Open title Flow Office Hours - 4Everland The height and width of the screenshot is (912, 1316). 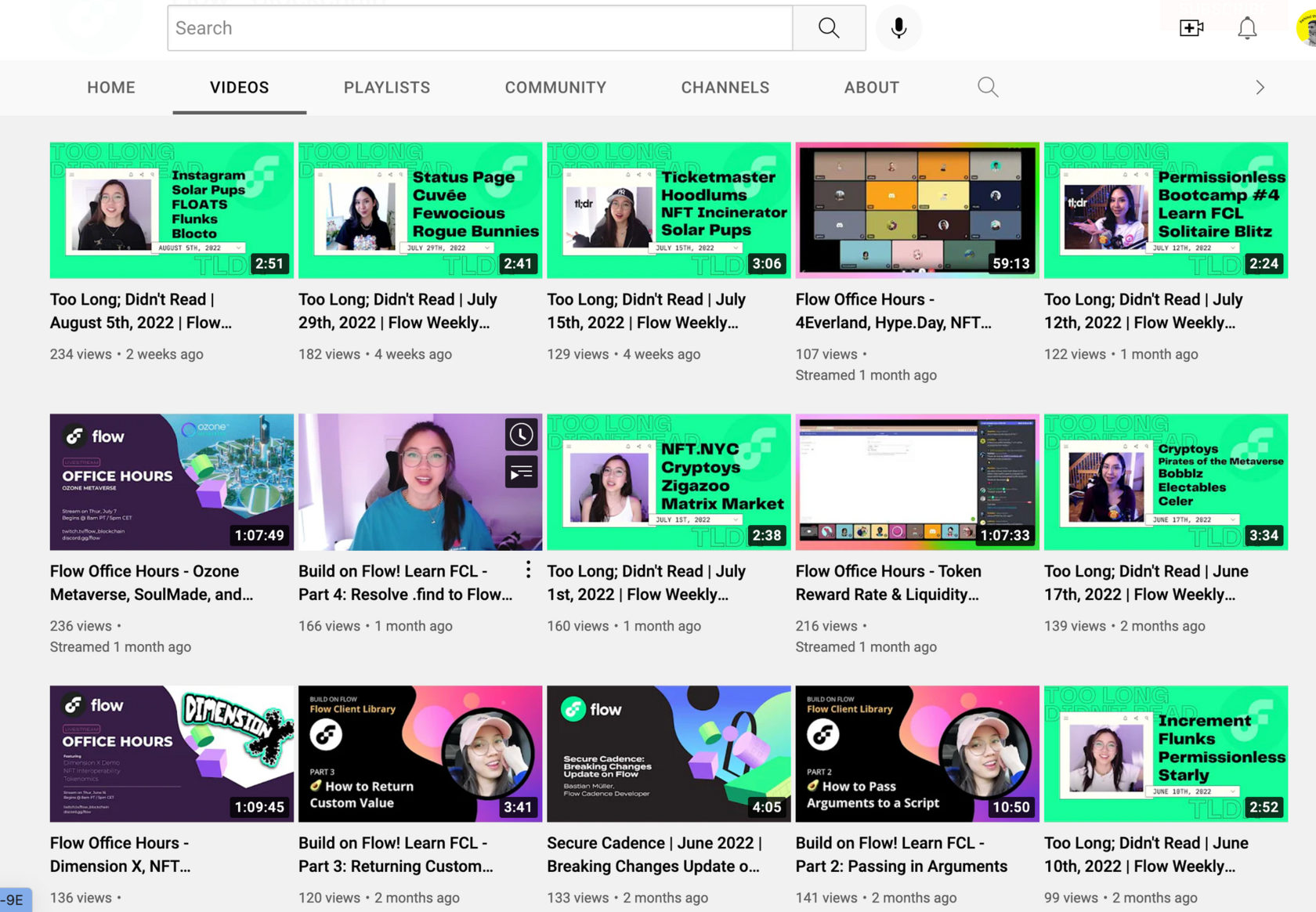[x=893, y=311]
